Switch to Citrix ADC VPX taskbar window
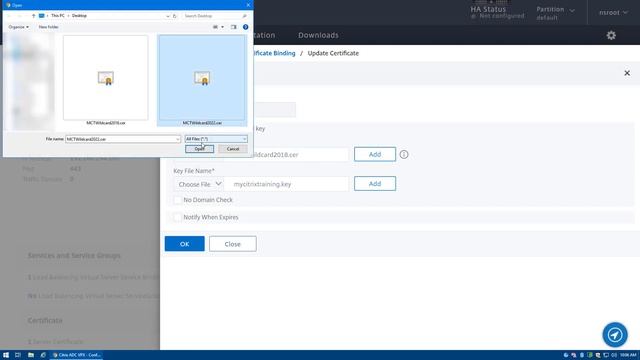 coord(76,355)
